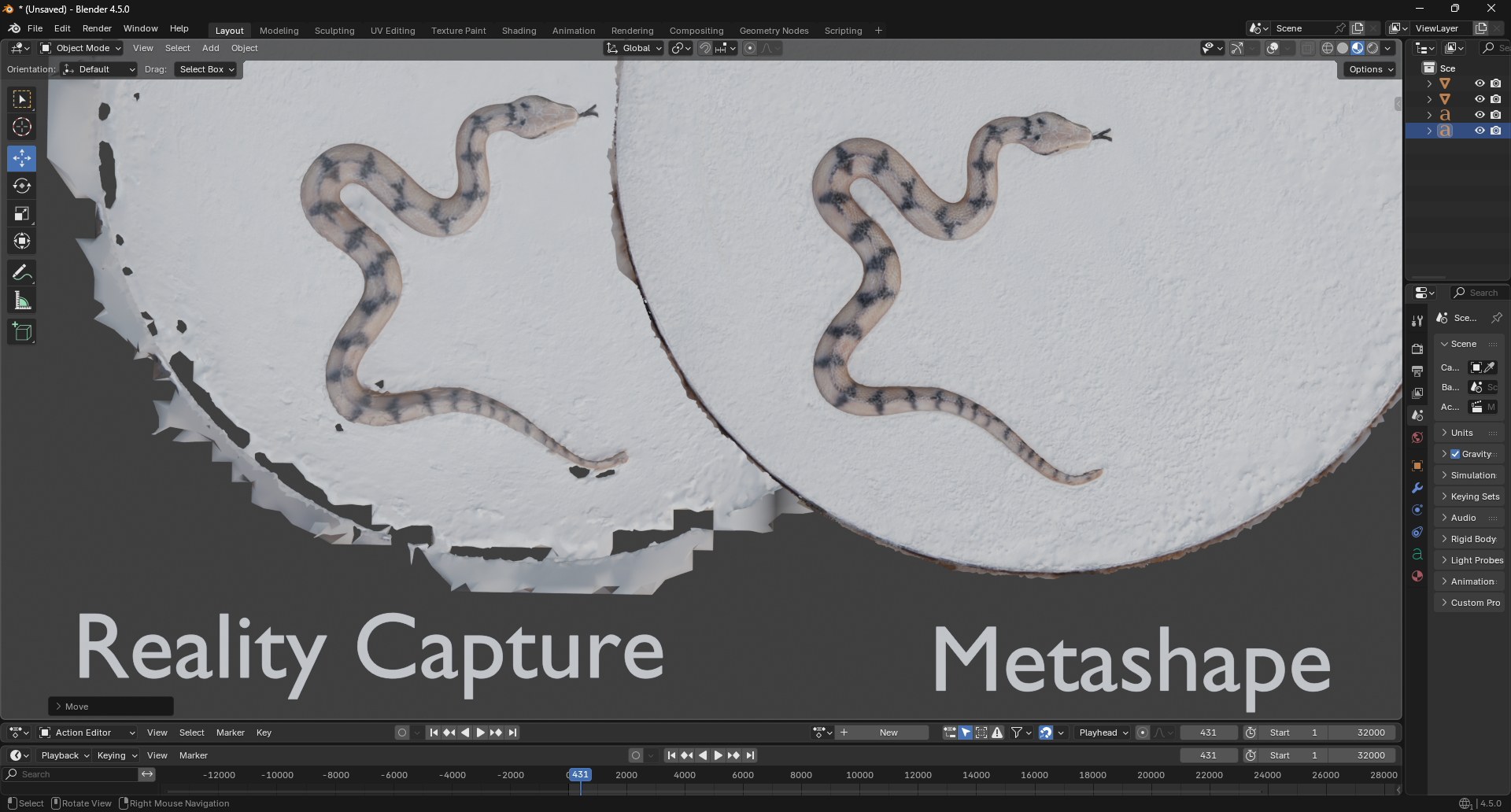Click the timeline end frame field showing 32000
The width and height of the screenshot is (1511, 812).
[1364, 755]
